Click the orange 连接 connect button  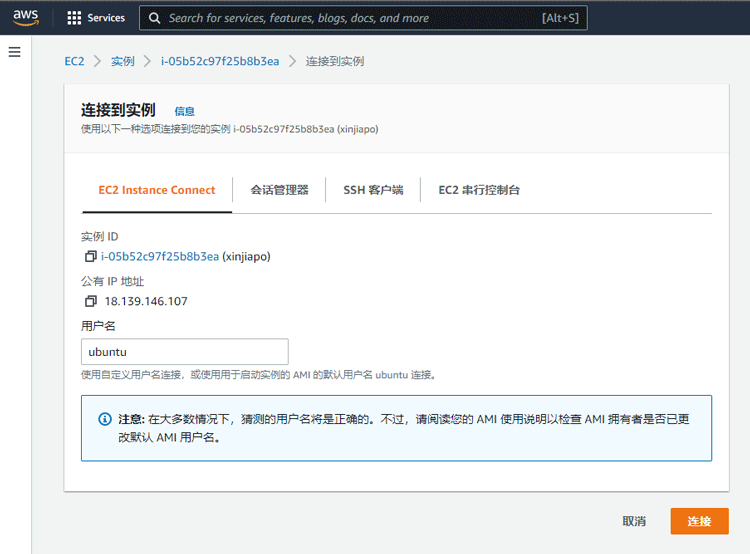point(699,521)
